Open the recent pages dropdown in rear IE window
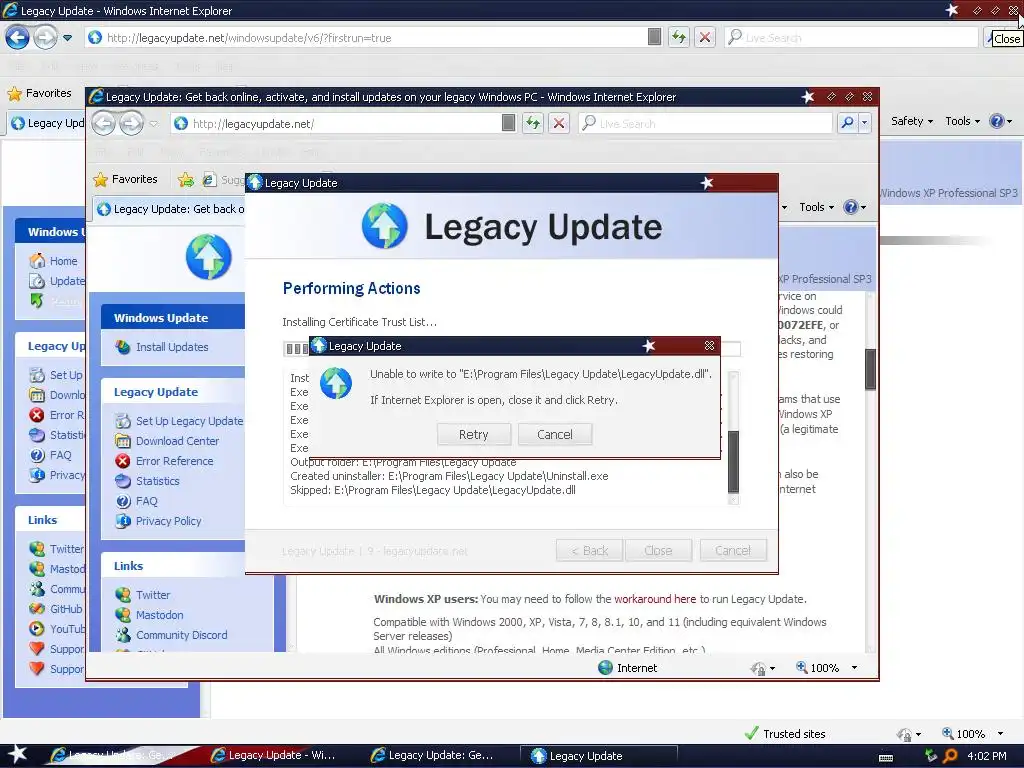The width and height of the screenshot is (1024, 768). [67, 38]
